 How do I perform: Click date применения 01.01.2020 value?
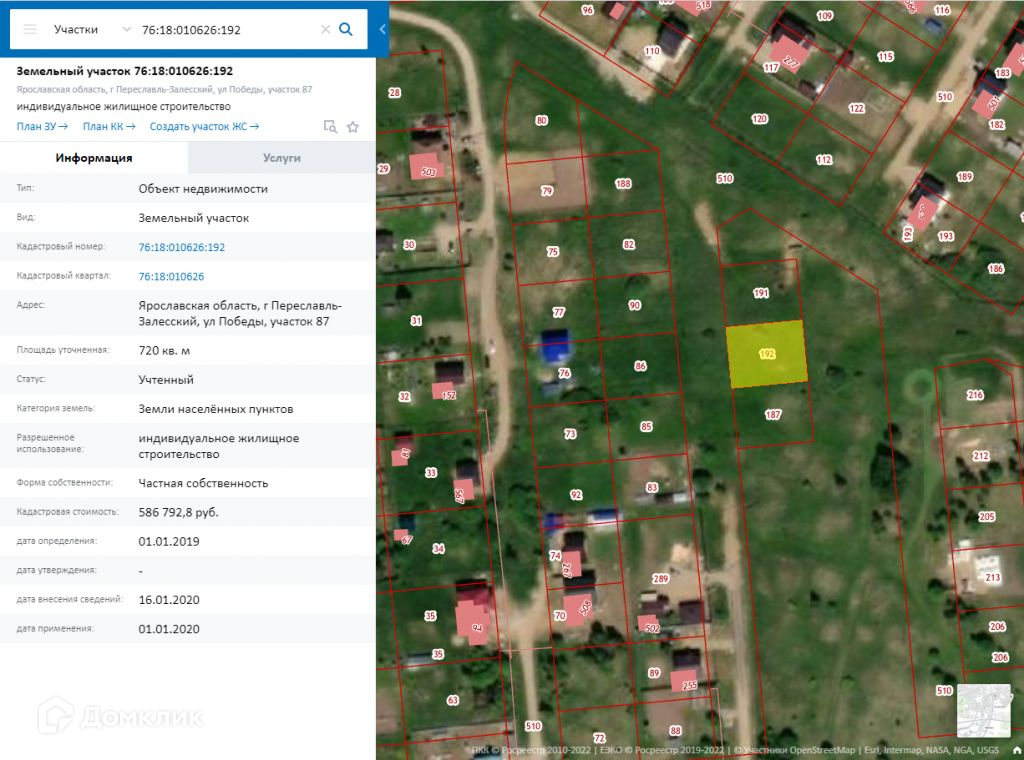tap(169, 629)
